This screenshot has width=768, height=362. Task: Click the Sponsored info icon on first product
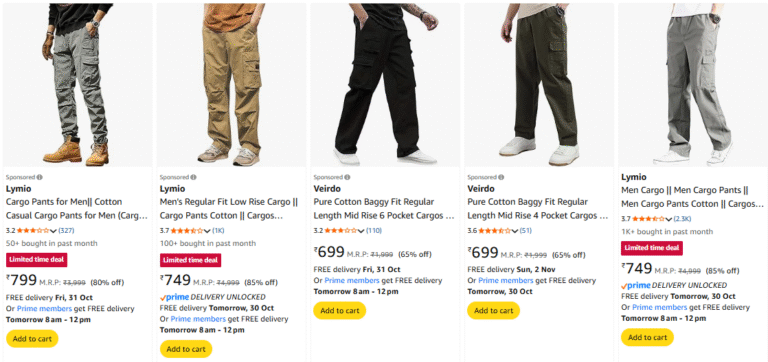point(39,177)
